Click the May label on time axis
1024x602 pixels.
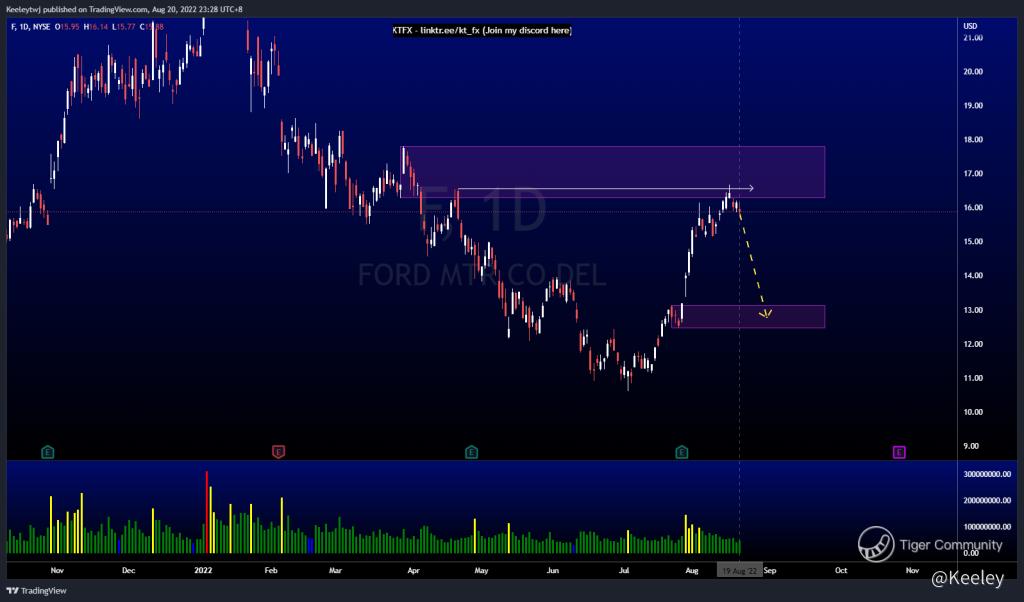pos(481,571)
